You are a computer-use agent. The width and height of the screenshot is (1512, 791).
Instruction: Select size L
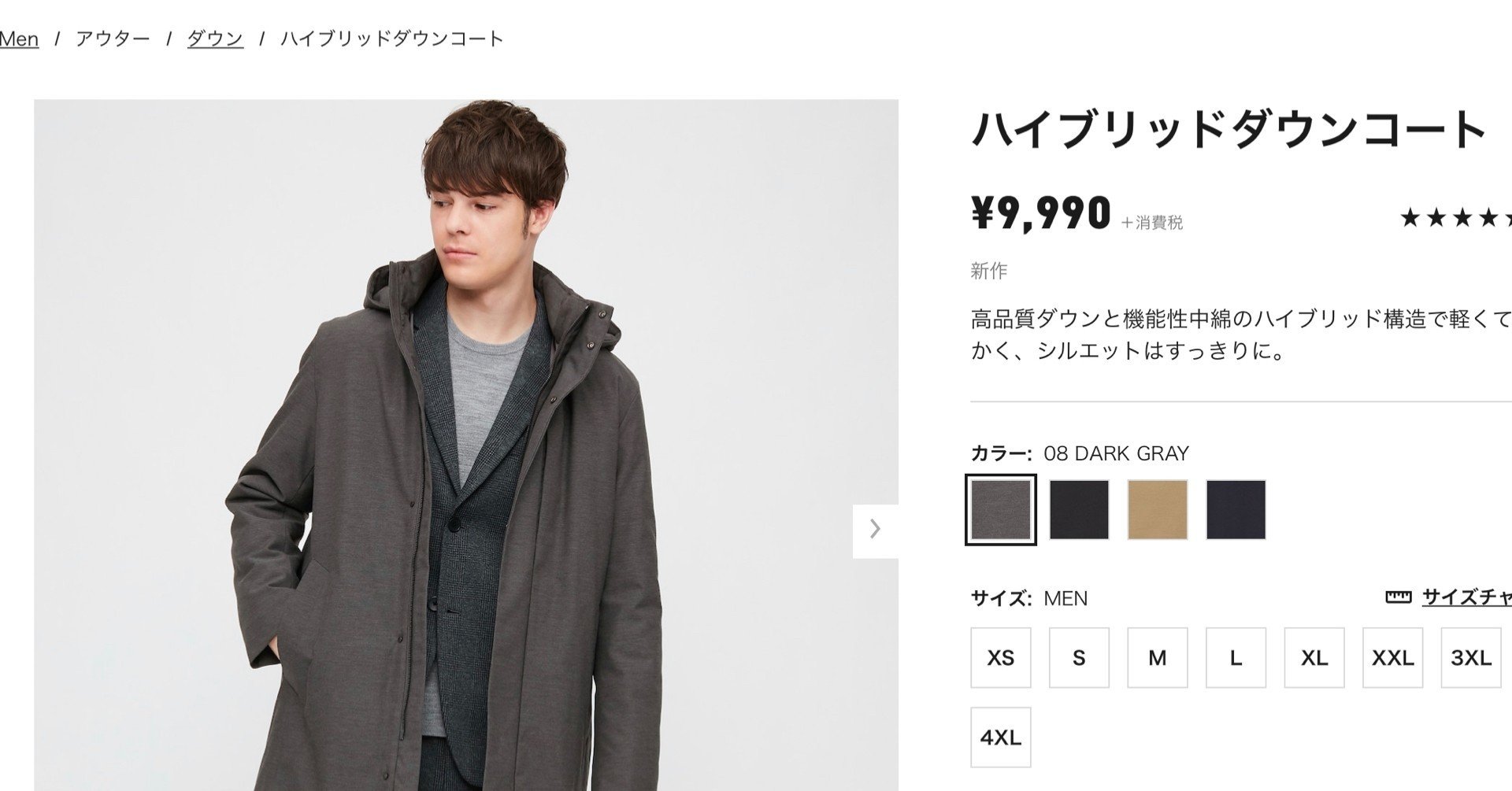pos(1236,658)
